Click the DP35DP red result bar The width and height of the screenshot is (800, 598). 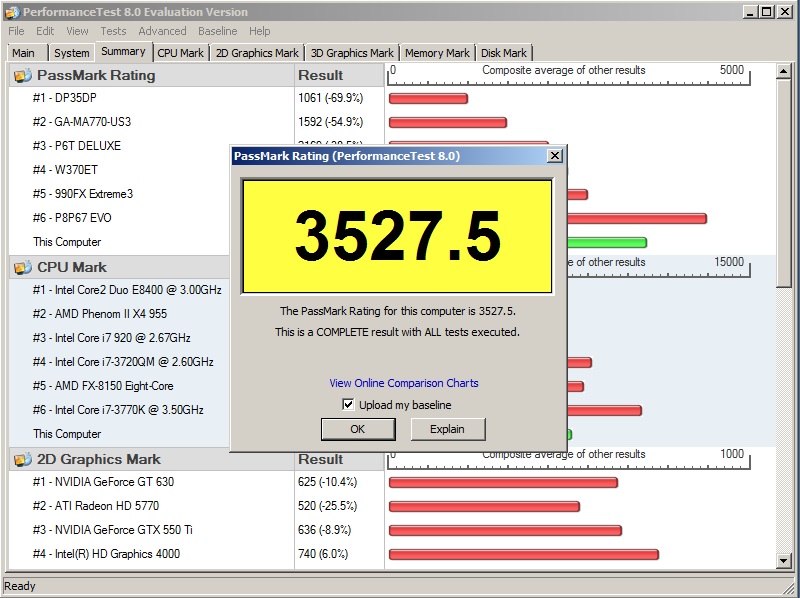click(x=428, y=98)
